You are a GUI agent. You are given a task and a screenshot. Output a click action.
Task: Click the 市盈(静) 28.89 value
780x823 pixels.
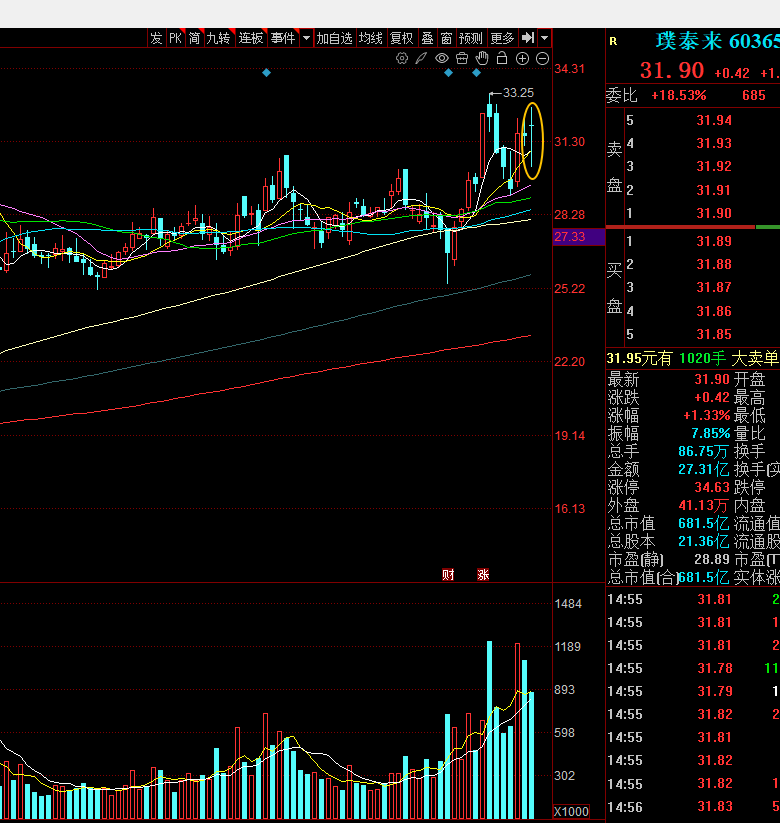[712, 560]
